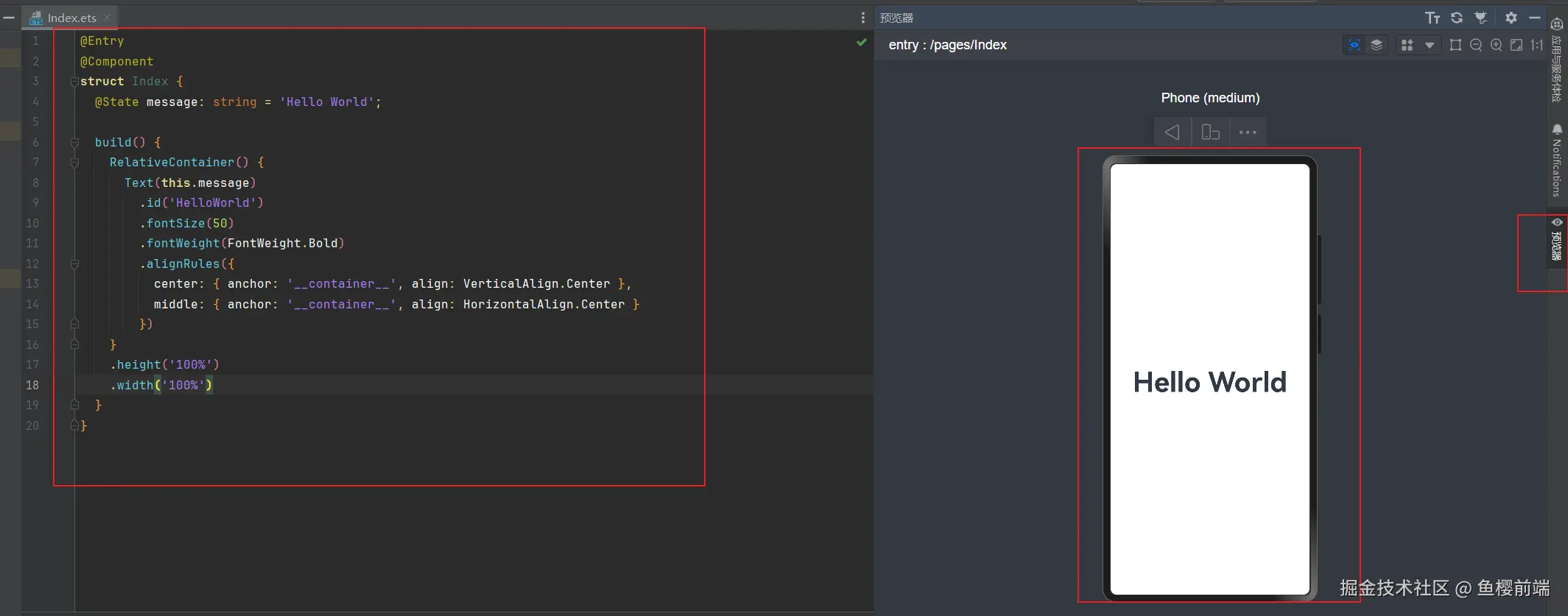The image size is (1568, 616).
Task: Collapse the build() fold marker
Action: (x=74, y=142)
